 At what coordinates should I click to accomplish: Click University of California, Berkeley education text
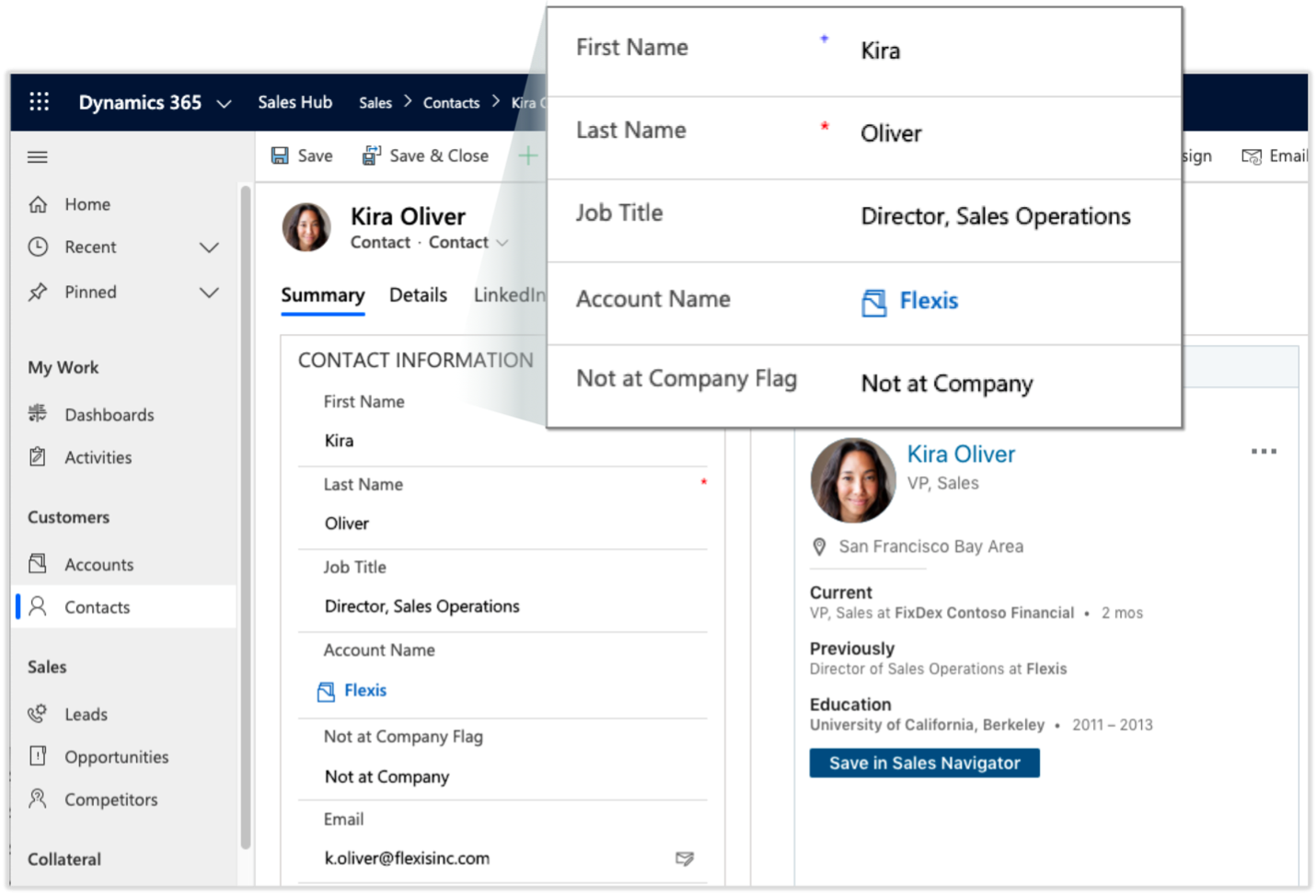tap(927, 726)
